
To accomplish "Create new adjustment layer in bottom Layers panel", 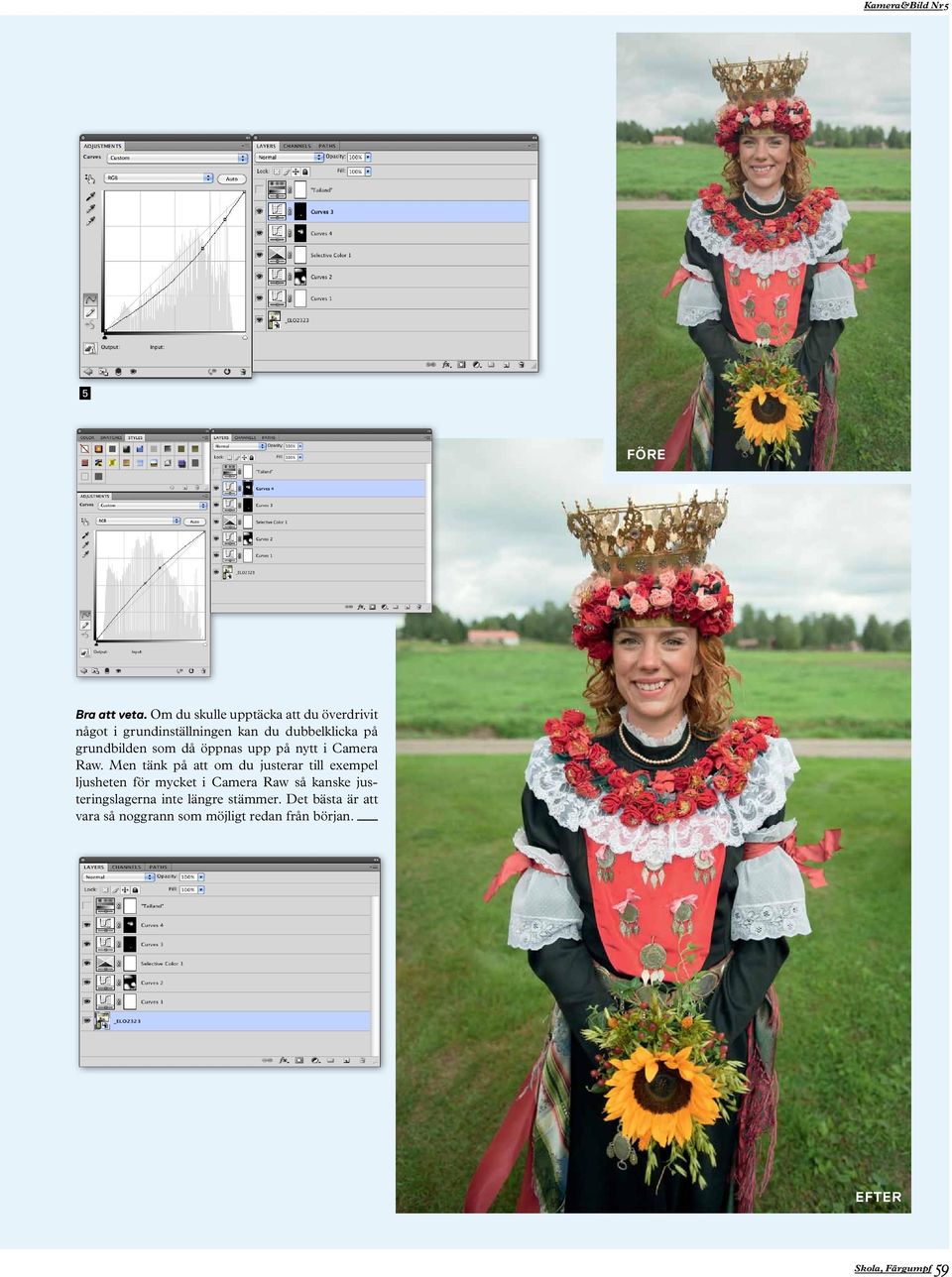I will tap(314, 1060).
